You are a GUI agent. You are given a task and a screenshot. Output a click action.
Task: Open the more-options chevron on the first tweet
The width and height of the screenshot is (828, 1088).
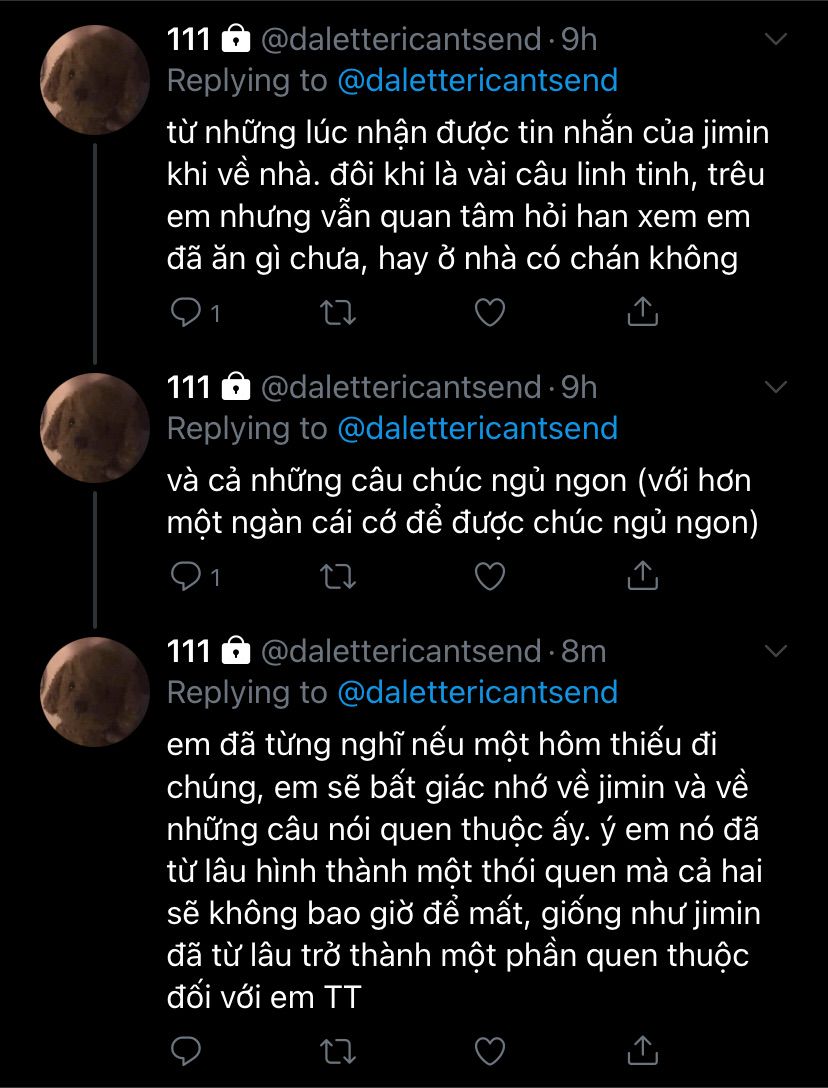[x=776, y=40]
